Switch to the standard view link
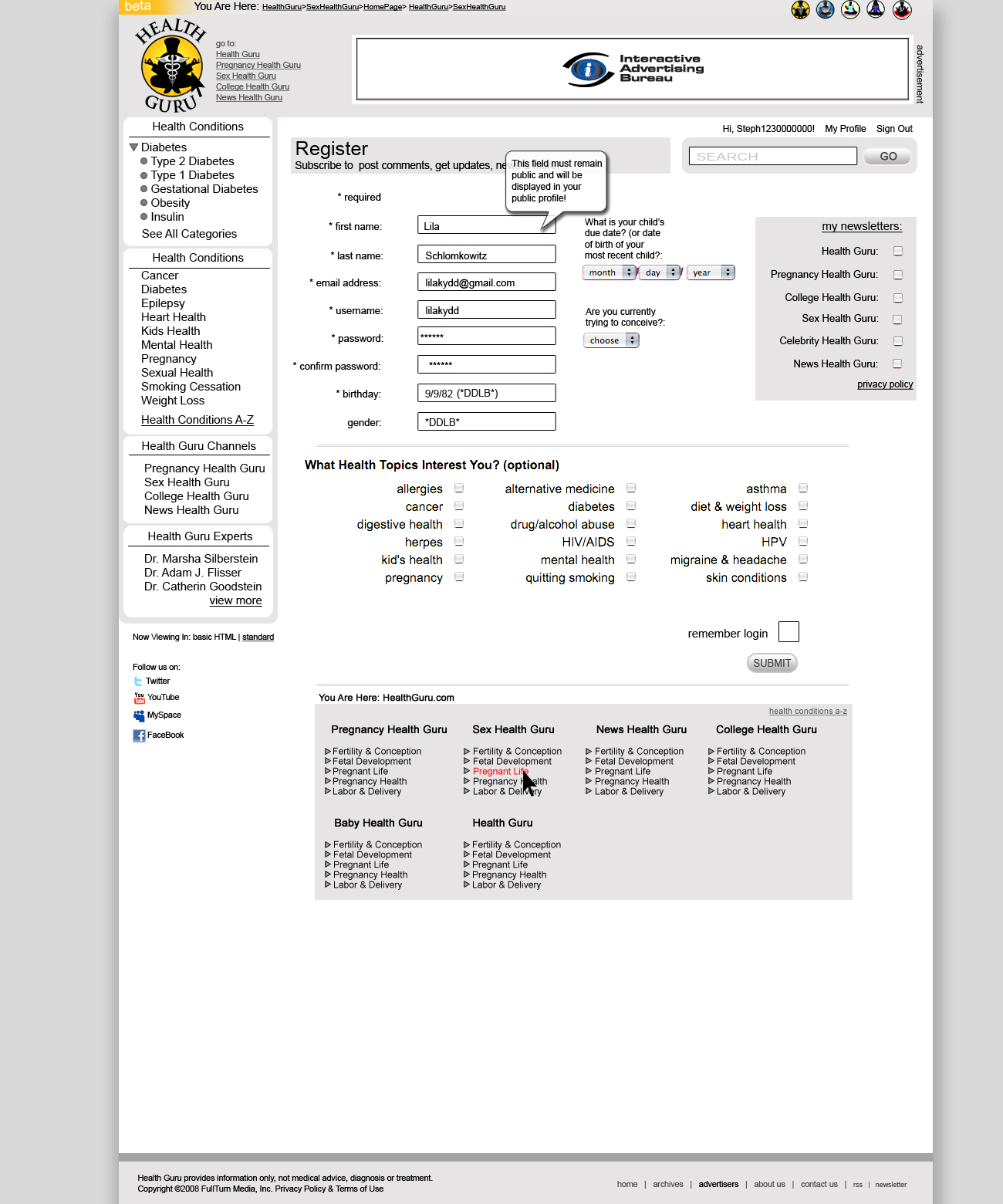Screen dimensions: 1003x1204 click(258, 638)
